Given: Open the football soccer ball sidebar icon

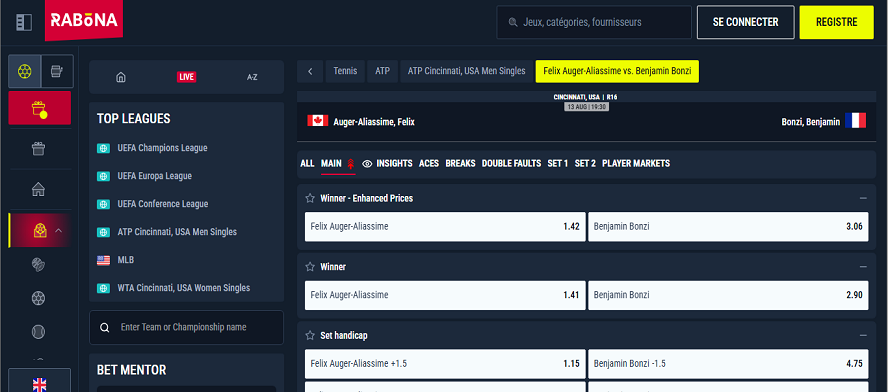Looking at the screenshot, I should point(39,298).
